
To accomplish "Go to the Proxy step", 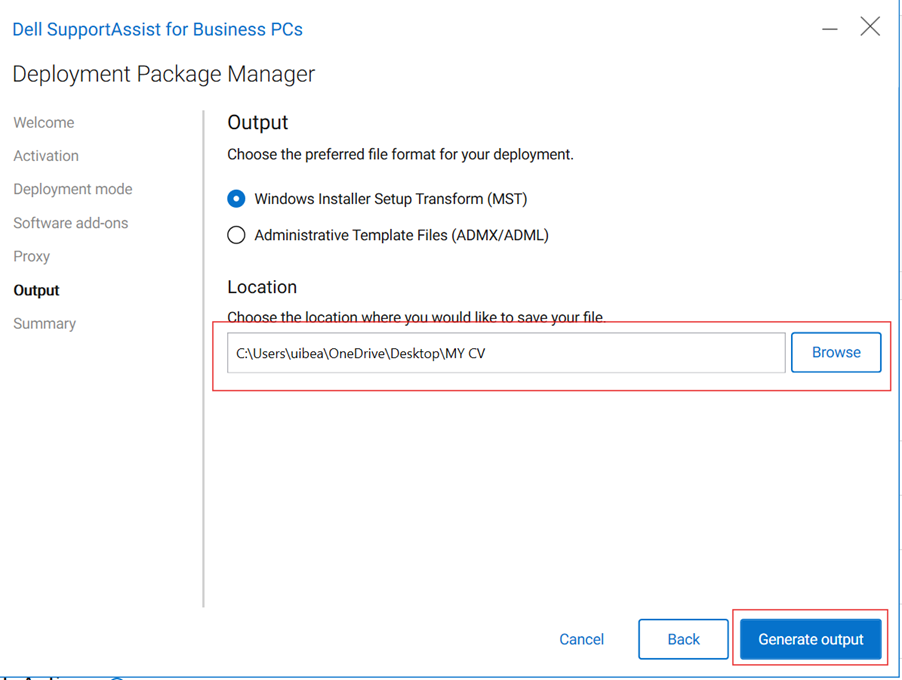I will click(x=31, y=256).
